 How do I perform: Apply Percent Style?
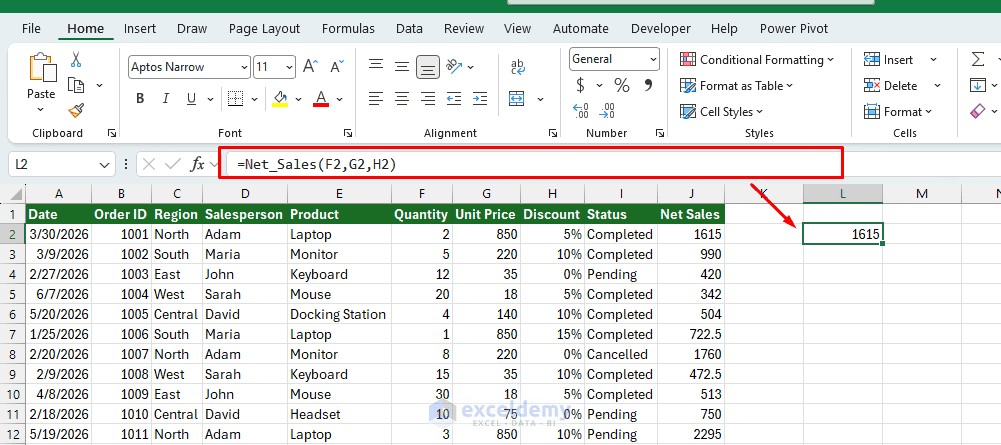[x=622, y=85]
